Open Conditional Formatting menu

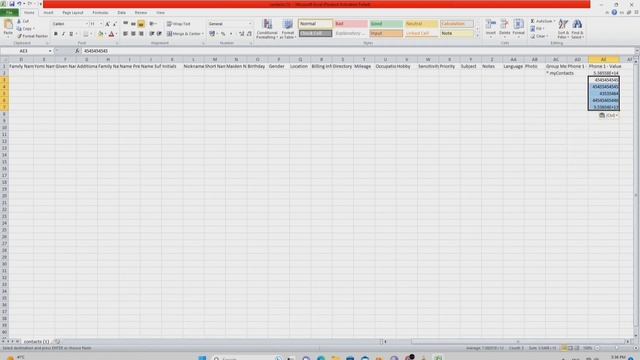[x=267, y=29]
